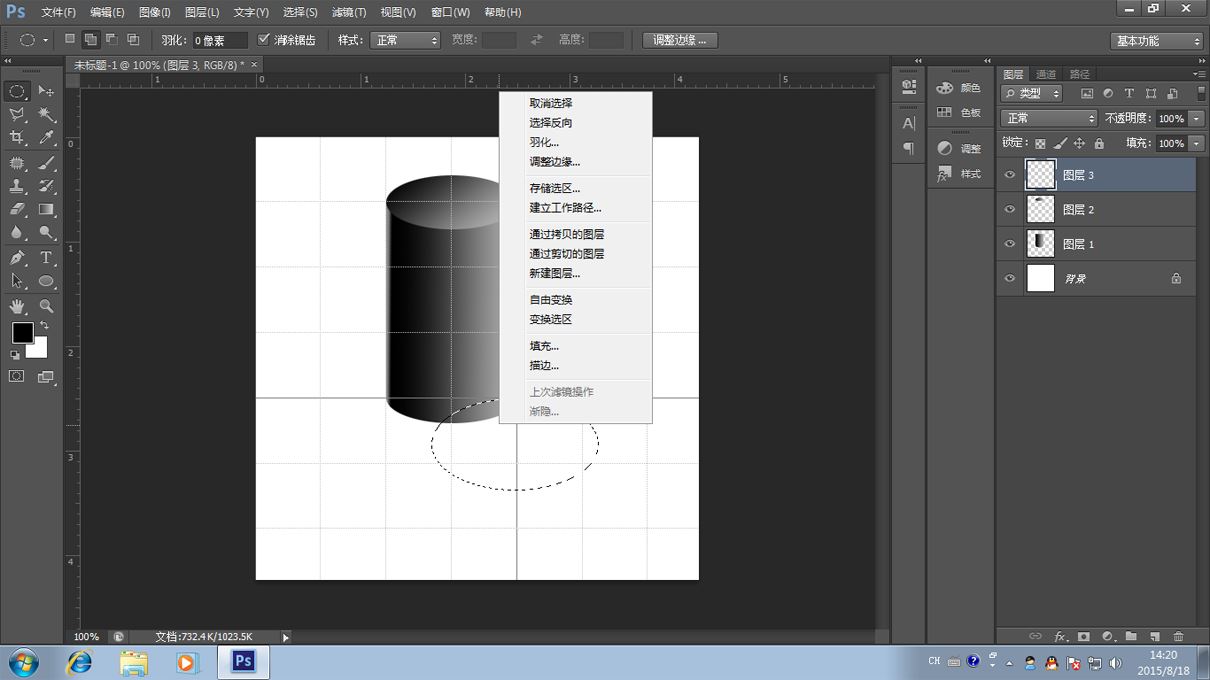This screenshot has width=1210, height=680.
Task: Open the 样式 styles panel
Action: [x=958, y=174]
